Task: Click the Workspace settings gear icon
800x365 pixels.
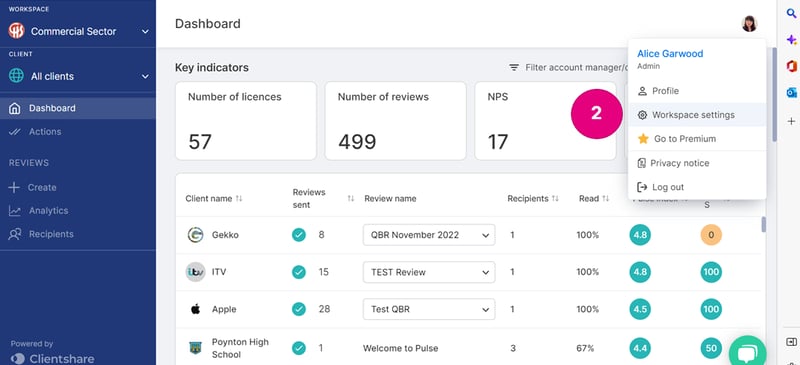Action: click(642, 115)
